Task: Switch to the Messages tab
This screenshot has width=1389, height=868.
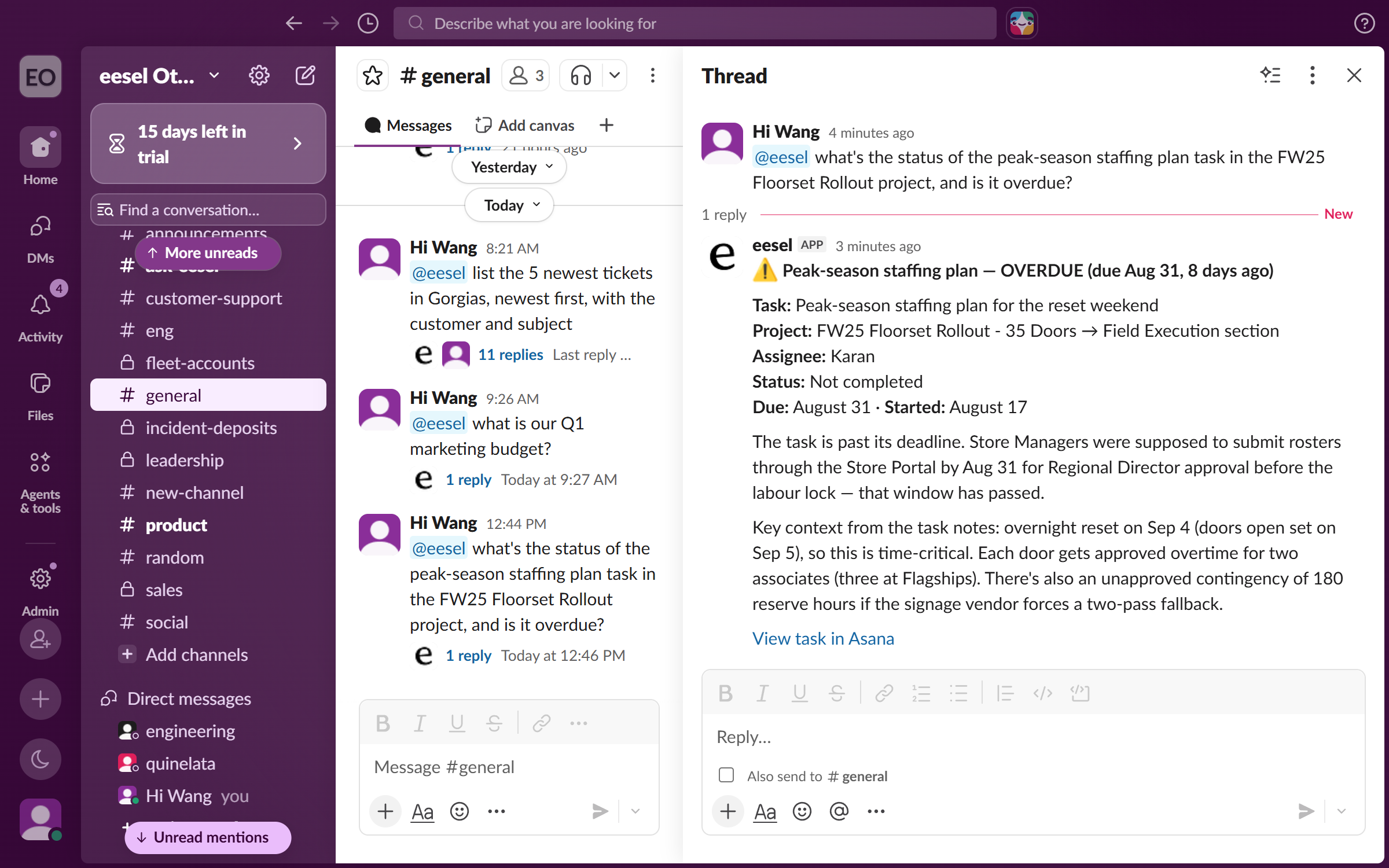Action: (408, 125)
